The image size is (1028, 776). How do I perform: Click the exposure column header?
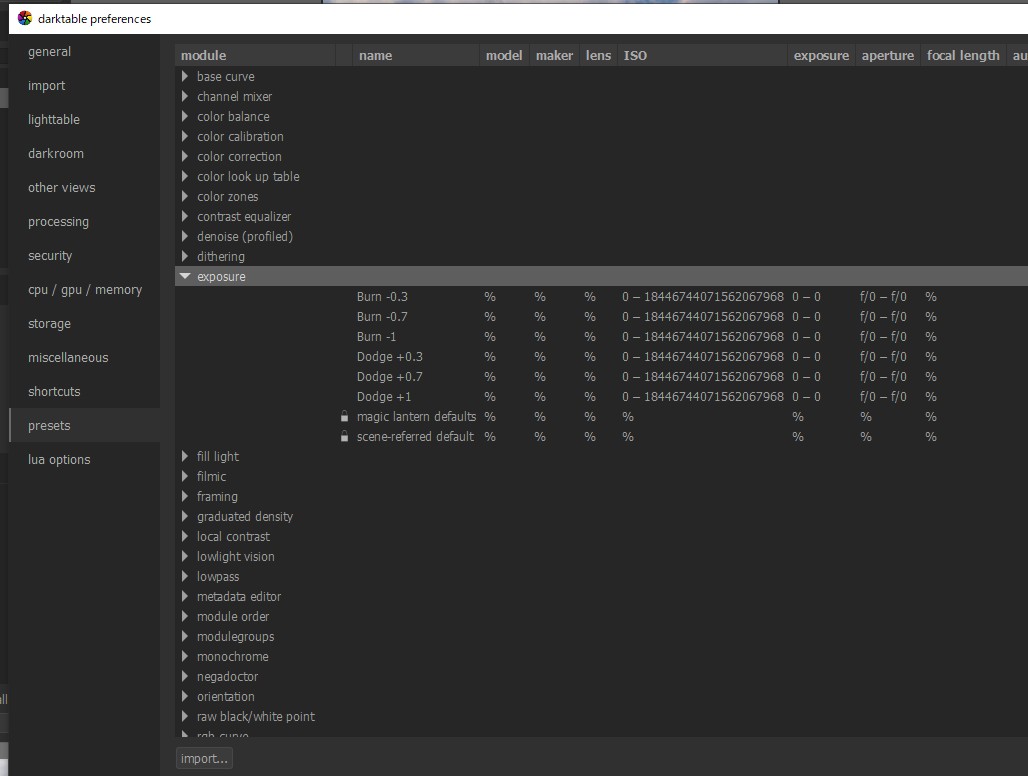click(x=821, y=56)
